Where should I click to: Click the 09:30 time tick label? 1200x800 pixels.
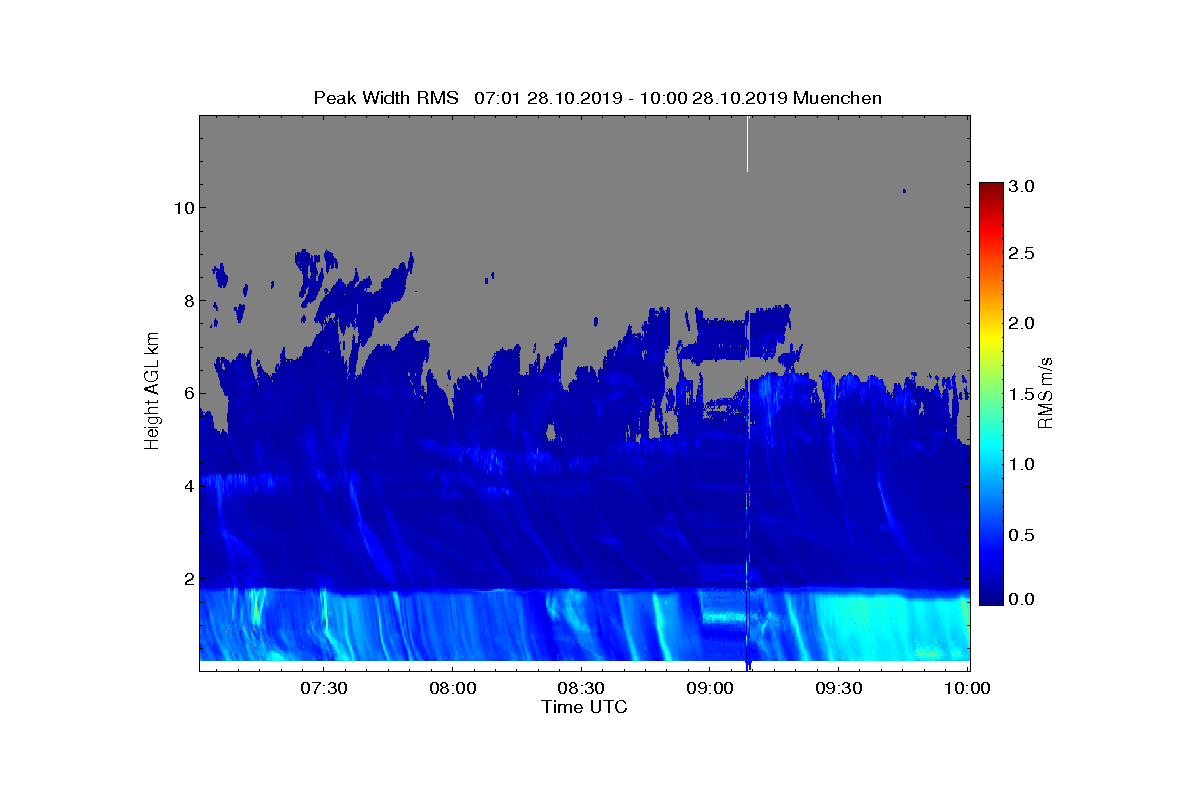839,688
